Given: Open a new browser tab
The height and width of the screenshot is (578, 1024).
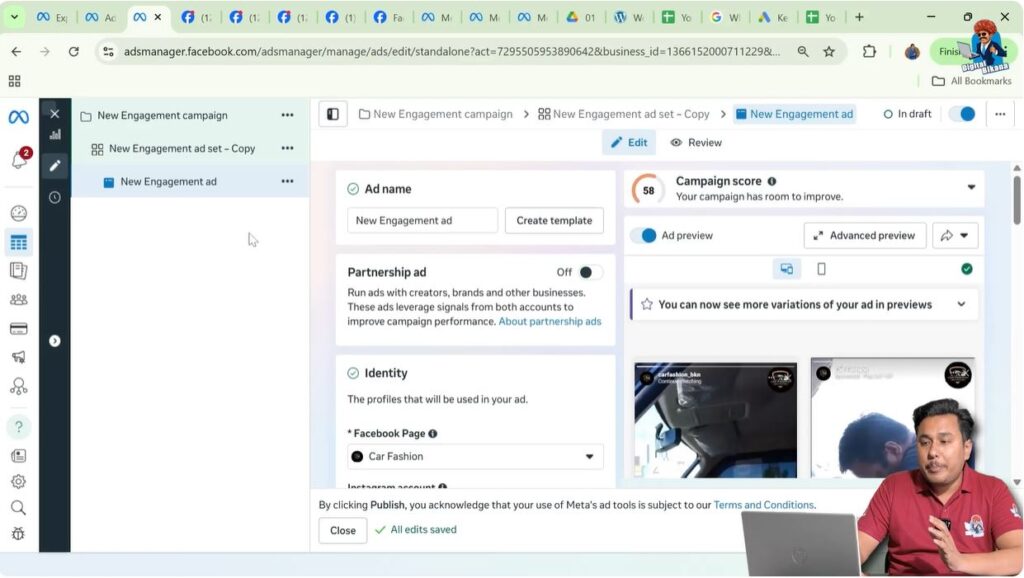Looking at the screenshot, I should pos(859,17).
